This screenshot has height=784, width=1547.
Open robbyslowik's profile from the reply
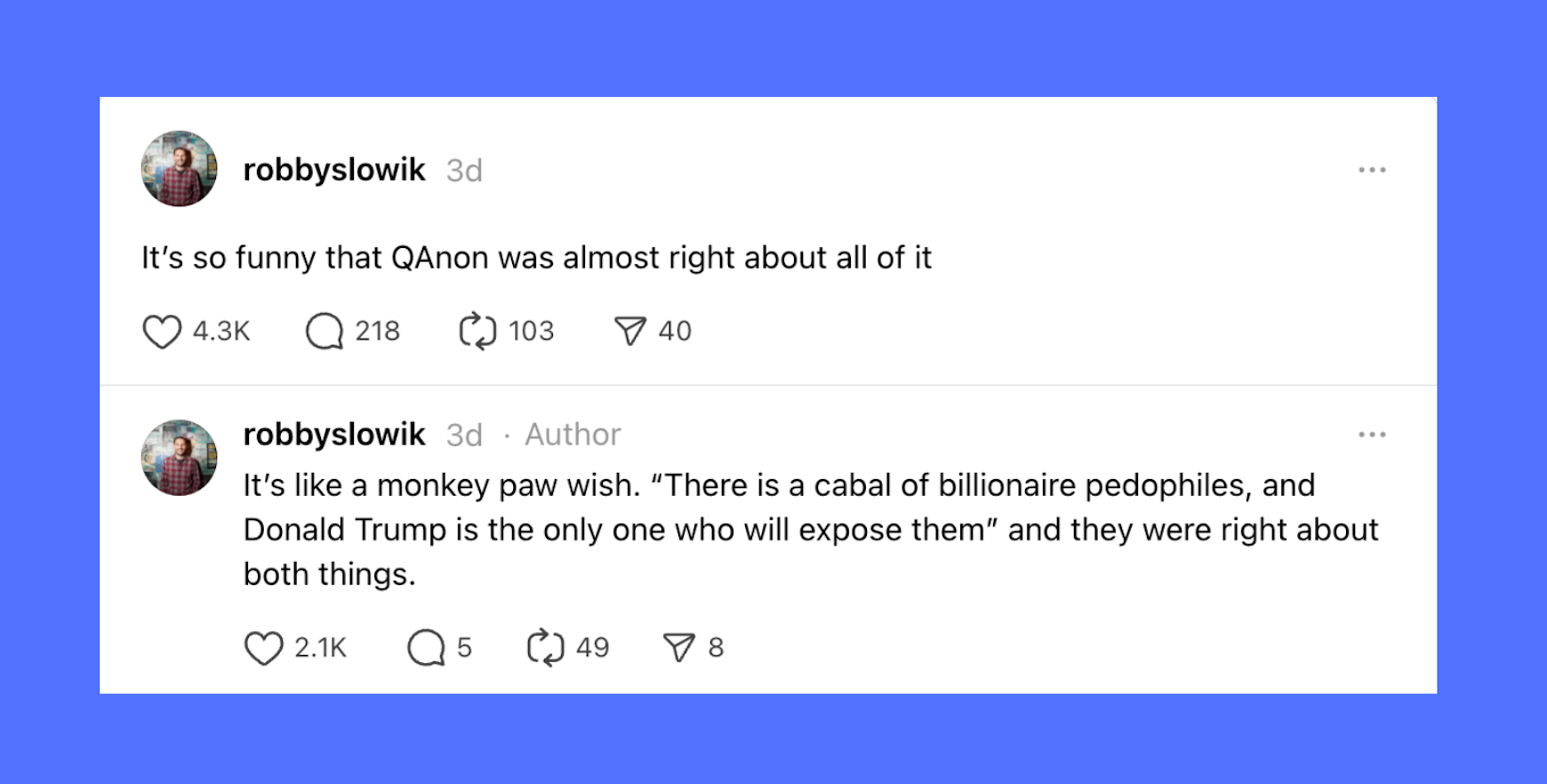click(x=334, y=434)
